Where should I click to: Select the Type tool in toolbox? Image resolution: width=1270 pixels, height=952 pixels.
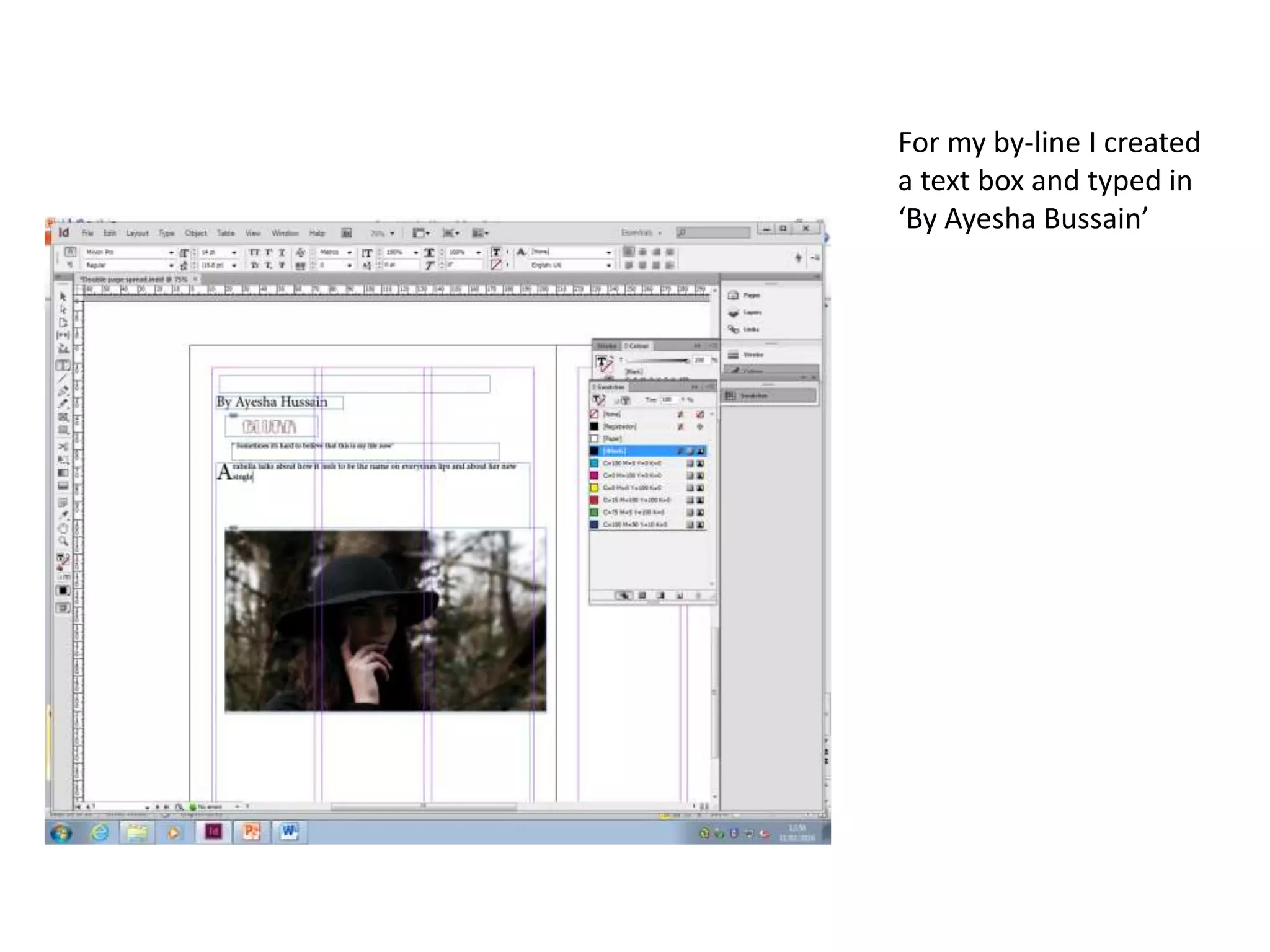(63, 366)
